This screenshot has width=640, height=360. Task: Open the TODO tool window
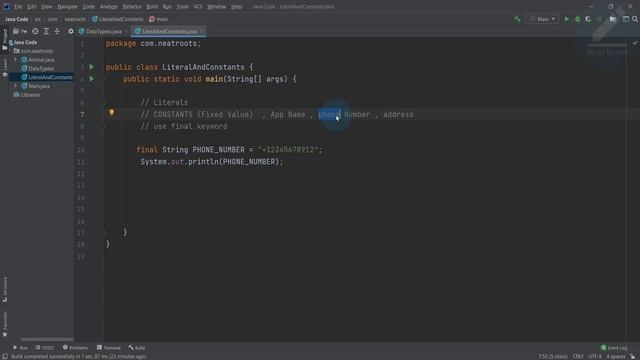pos(45,348)
